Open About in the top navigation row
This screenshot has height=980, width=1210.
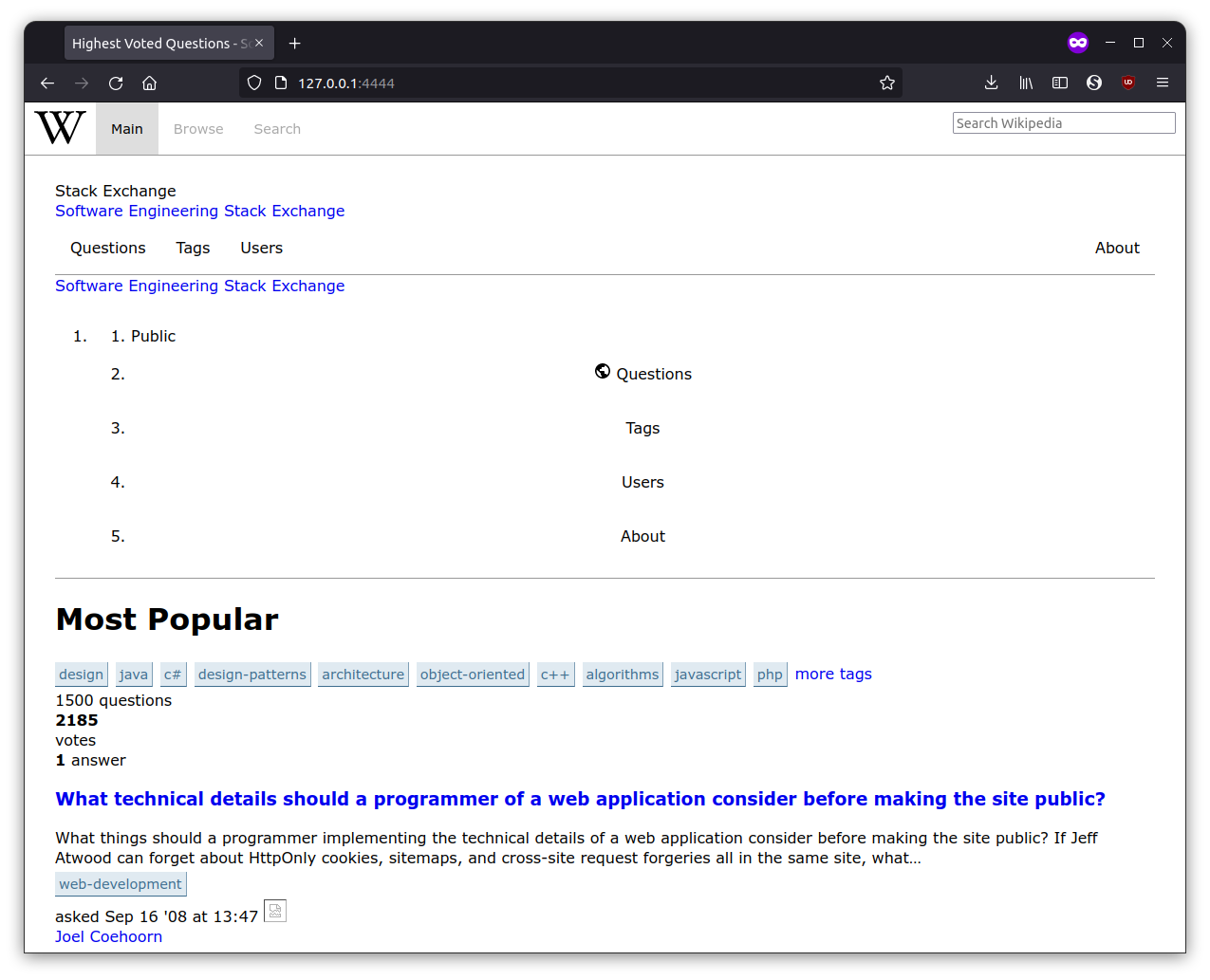coord(1117,248)
